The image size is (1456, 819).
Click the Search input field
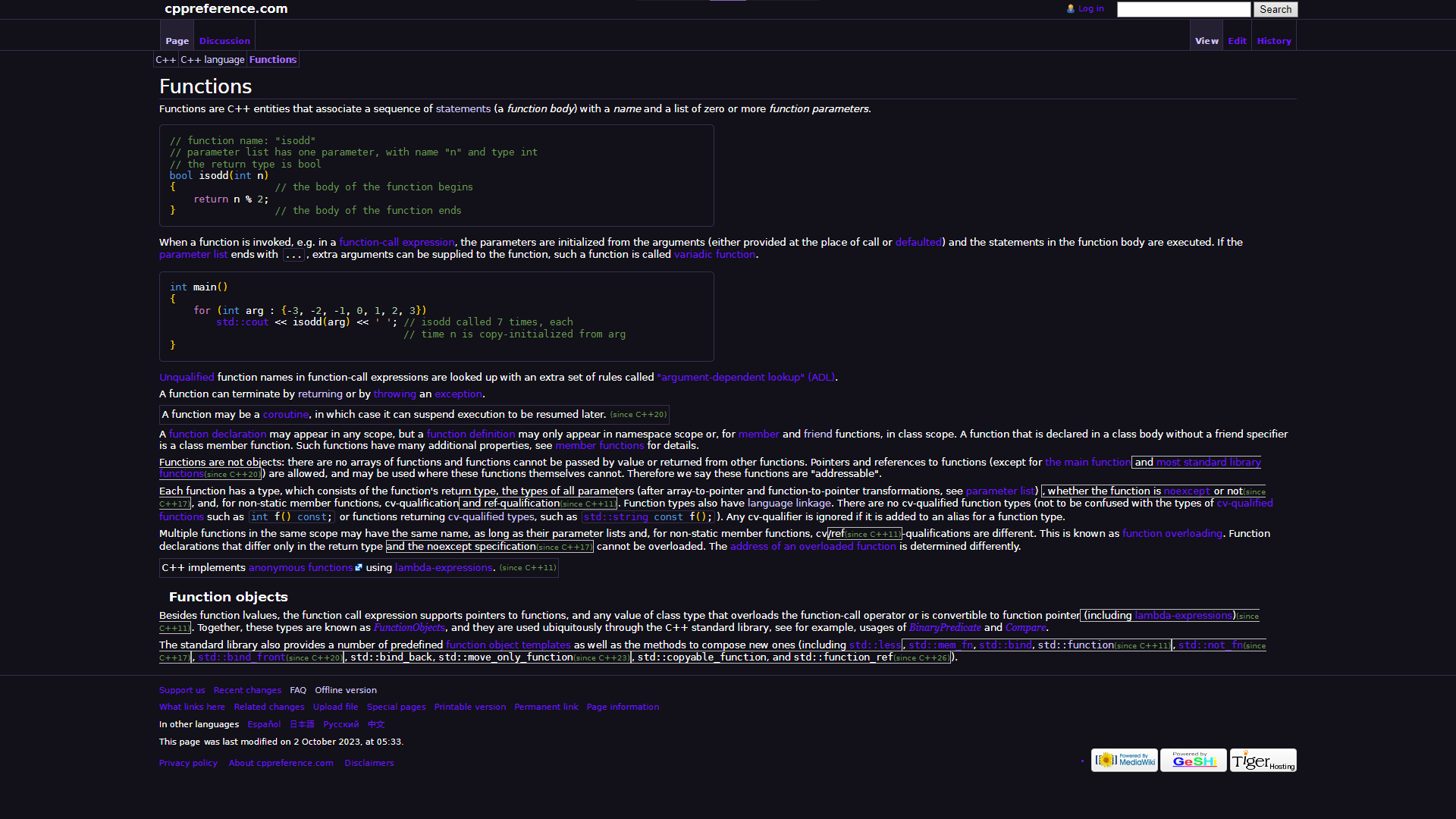tap(1184, 9)
